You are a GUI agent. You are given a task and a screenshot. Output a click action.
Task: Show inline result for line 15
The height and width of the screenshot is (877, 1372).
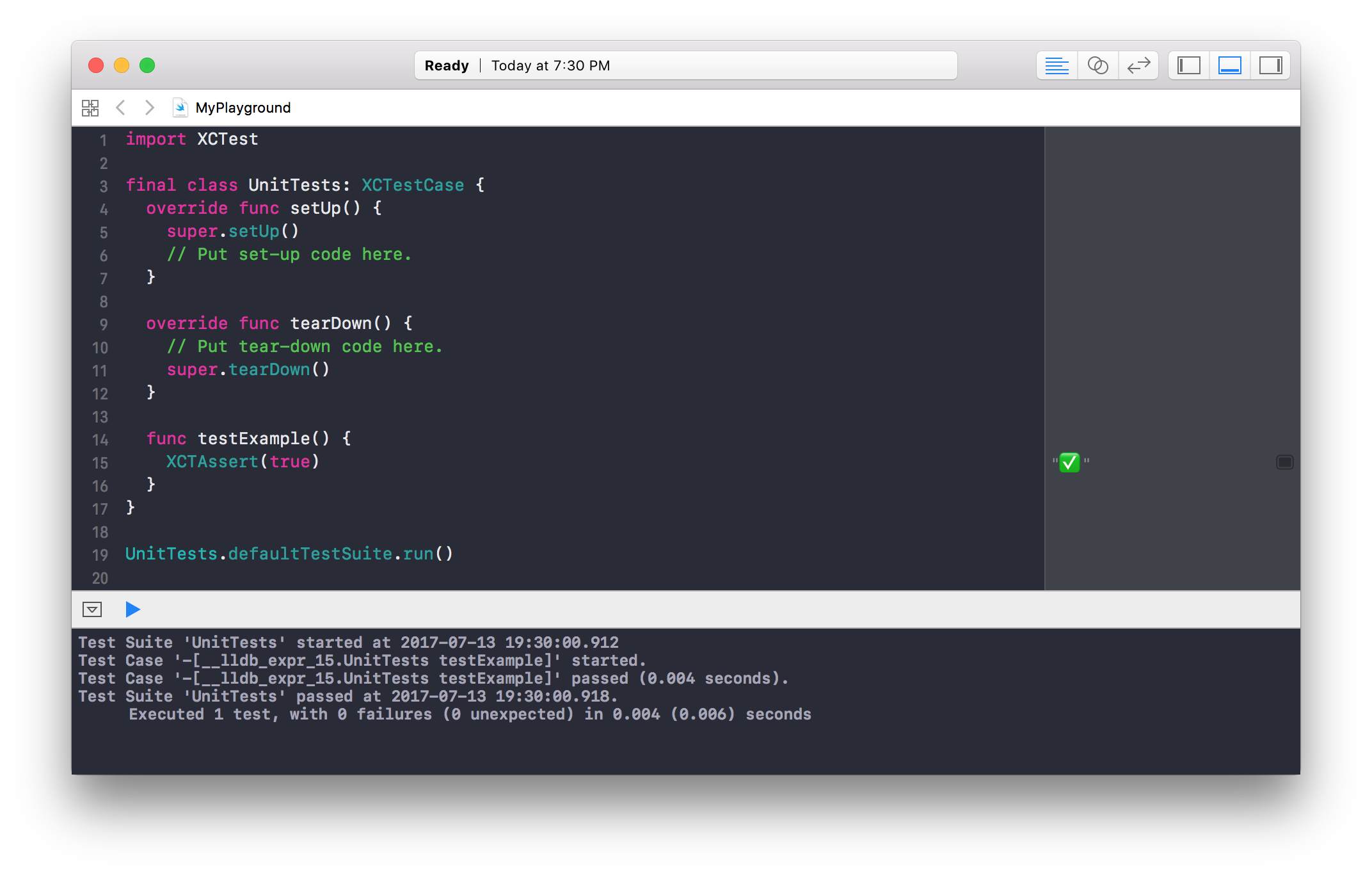(x=1284, y=462)
